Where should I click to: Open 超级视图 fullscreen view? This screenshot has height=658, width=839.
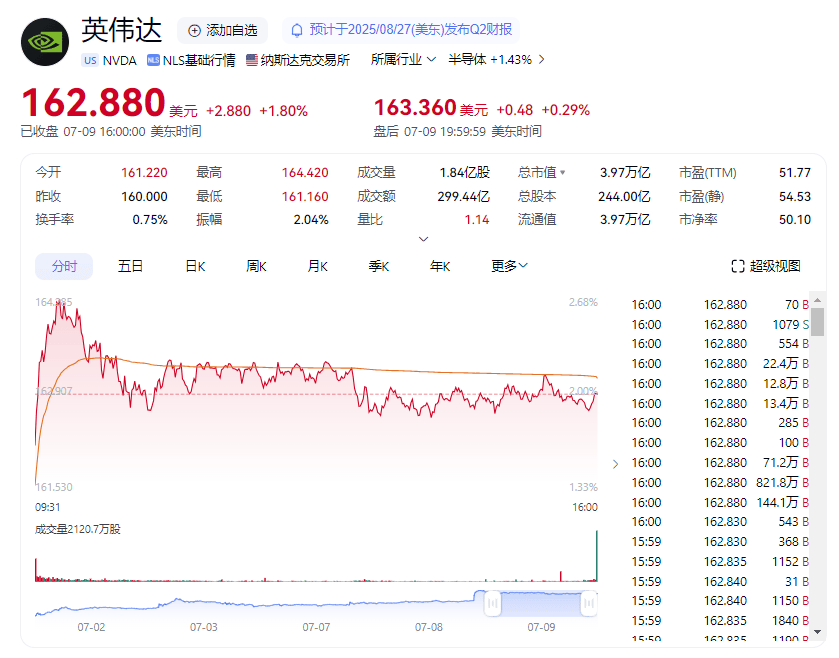pyautogui.click(x=766, y=266)
